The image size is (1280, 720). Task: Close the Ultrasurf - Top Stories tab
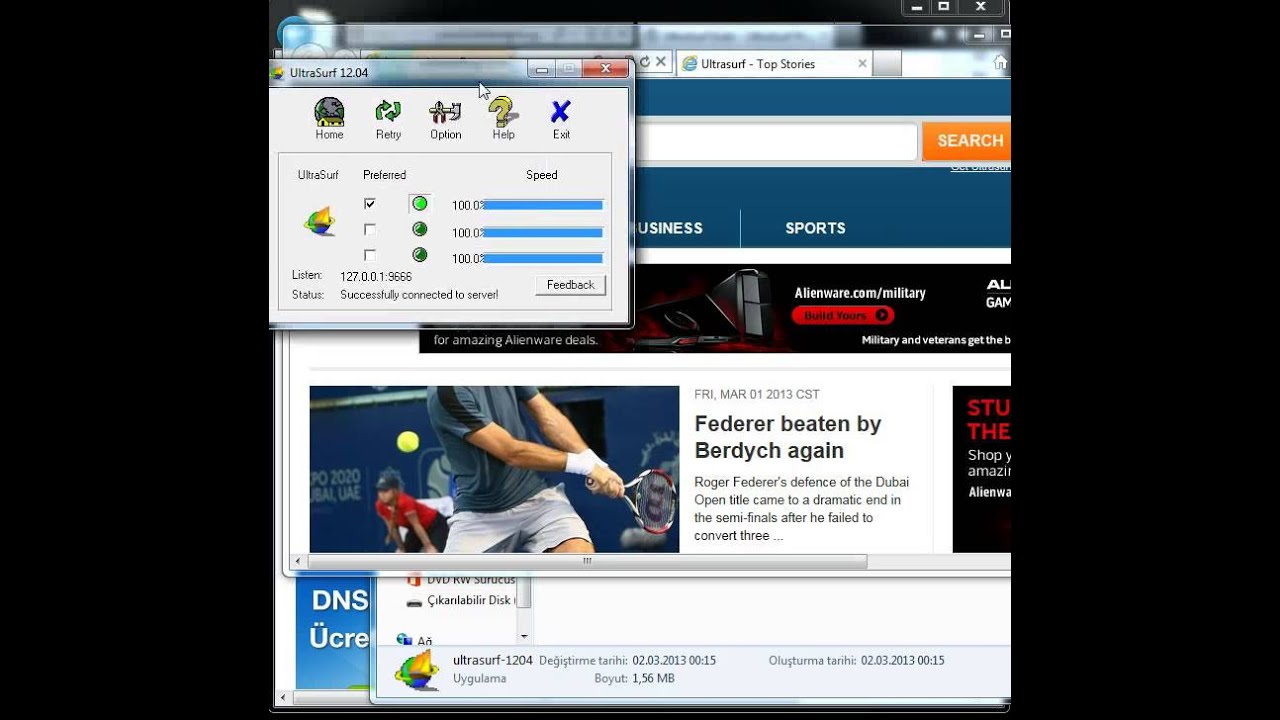[862, 63]
